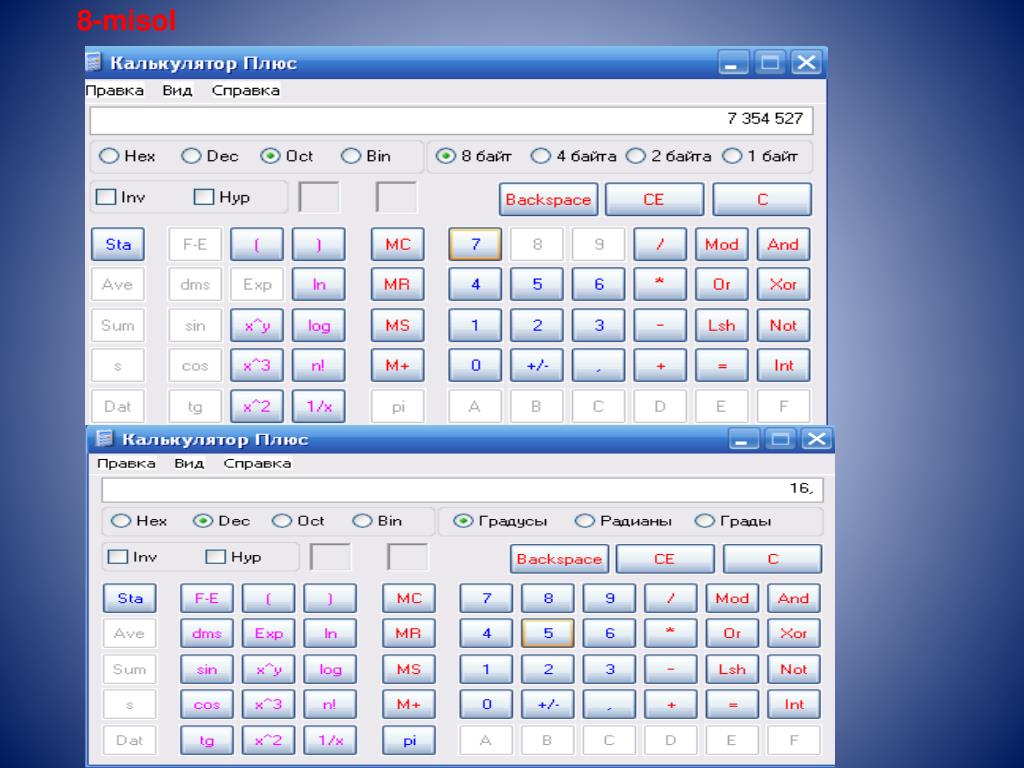Image resolution: width=1024 pixels, height=768 pixels.
Task: Click F-E button in lower calculator
Action: pyautogui.click(x=206, y=598)
